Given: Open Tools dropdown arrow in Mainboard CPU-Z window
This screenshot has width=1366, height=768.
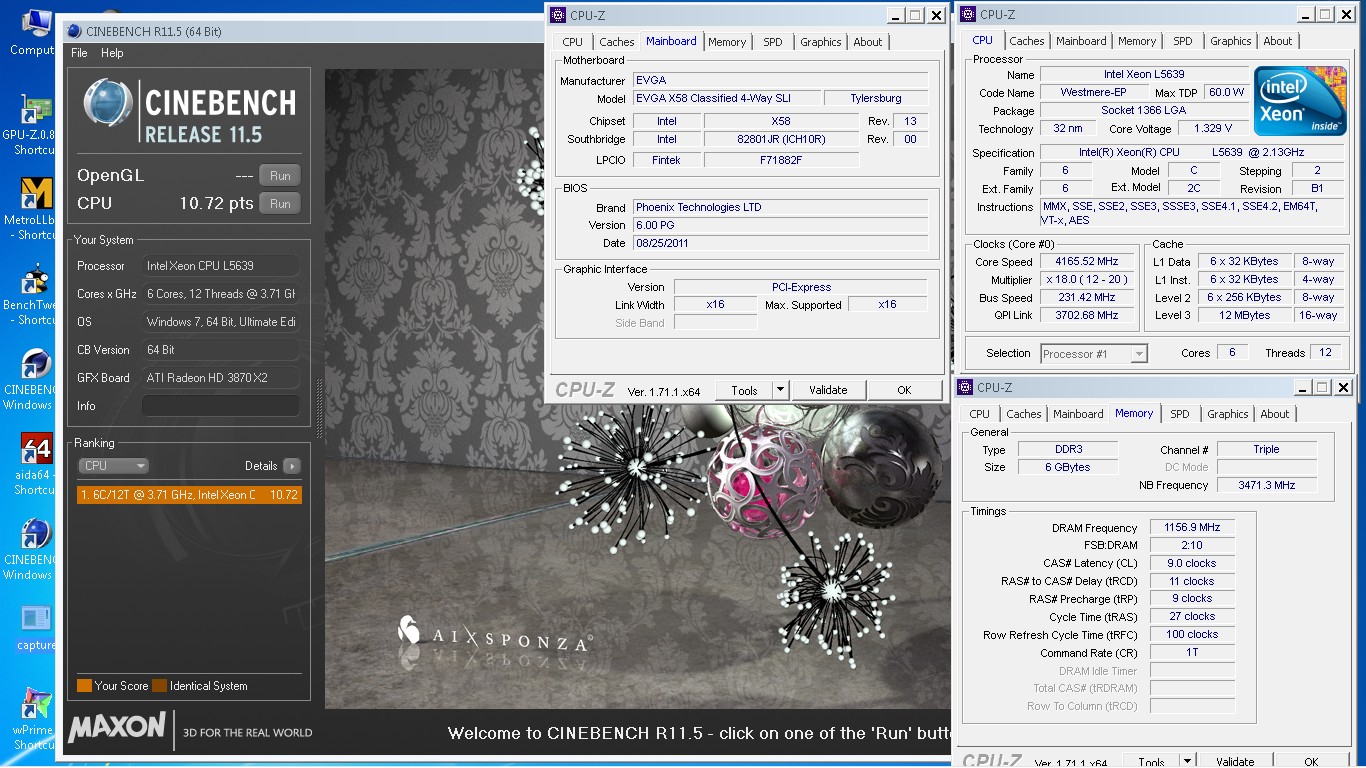Looking at the screenshot, I should point(781,391).
